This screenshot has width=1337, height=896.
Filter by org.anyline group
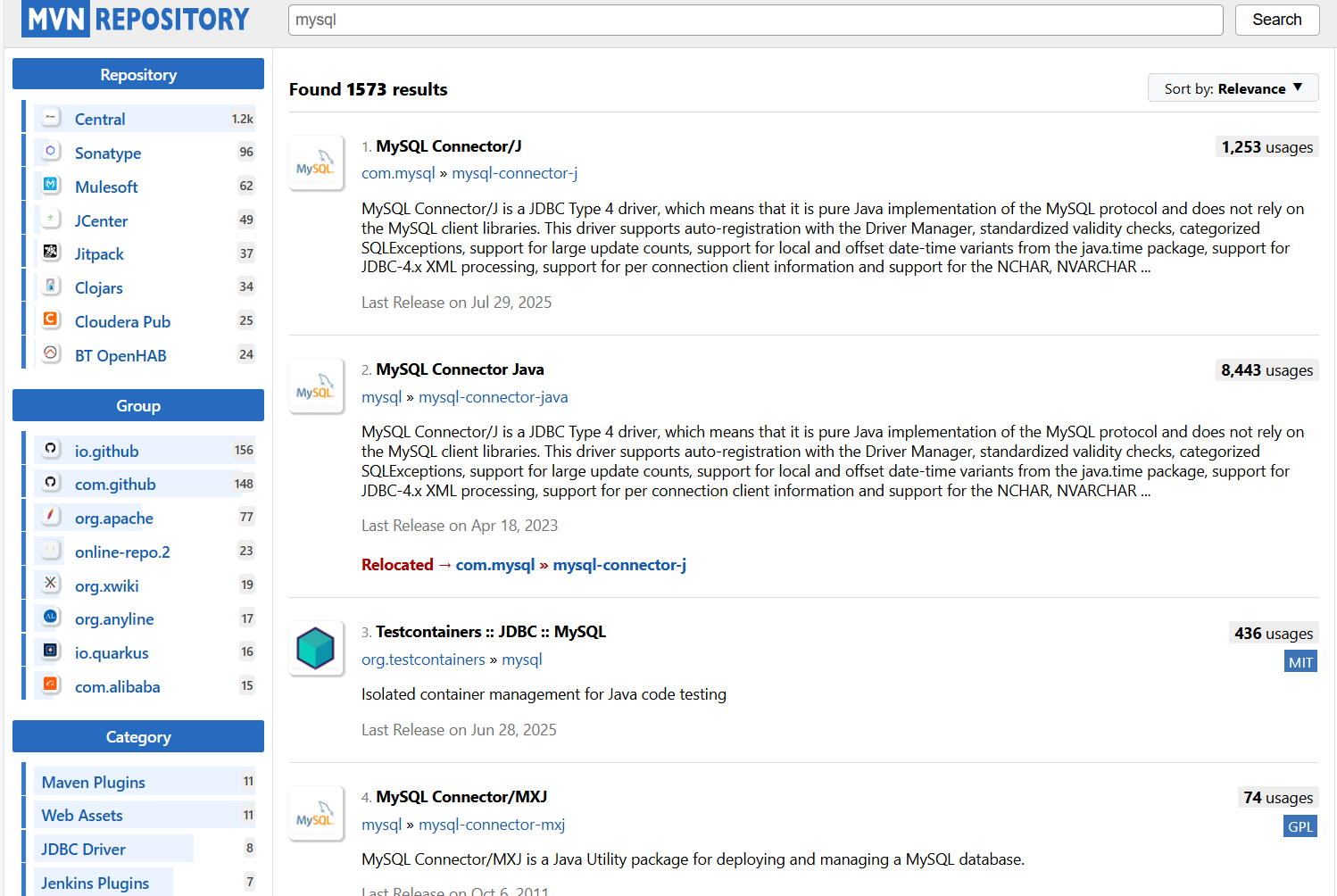click(145, 618)
